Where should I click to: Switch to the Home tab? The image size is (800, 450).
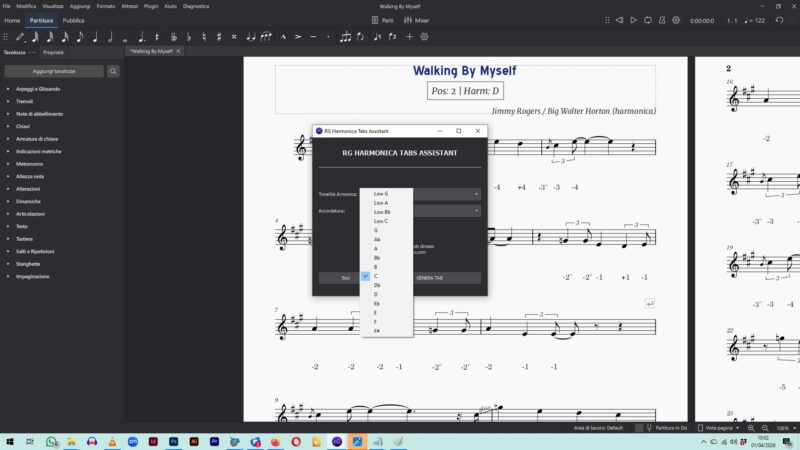[12, 20]
